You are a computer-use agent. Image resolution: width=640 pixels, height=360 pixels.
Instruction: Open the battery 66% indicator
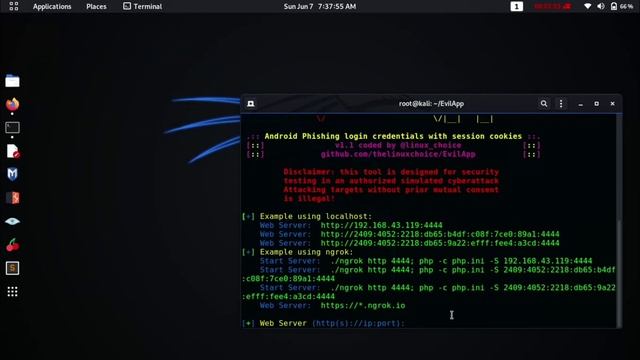click(622, 6)
